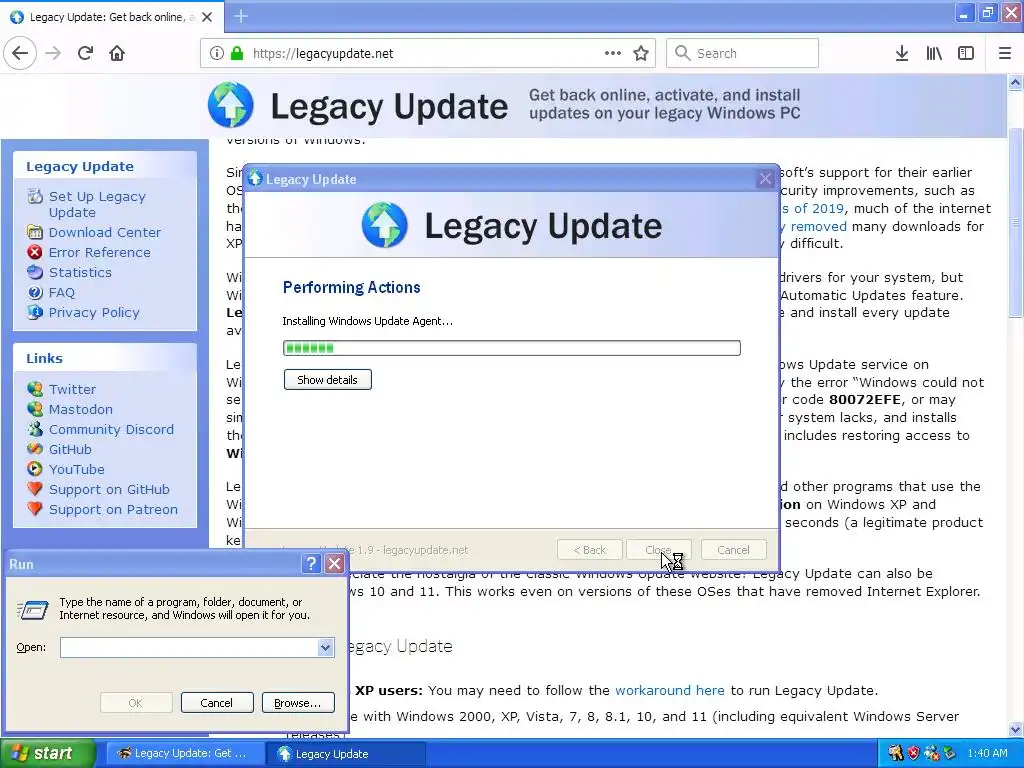
Task: Click the disabled OK button in Run dialog
Action: pyautogui.click(x=135, y=703)
